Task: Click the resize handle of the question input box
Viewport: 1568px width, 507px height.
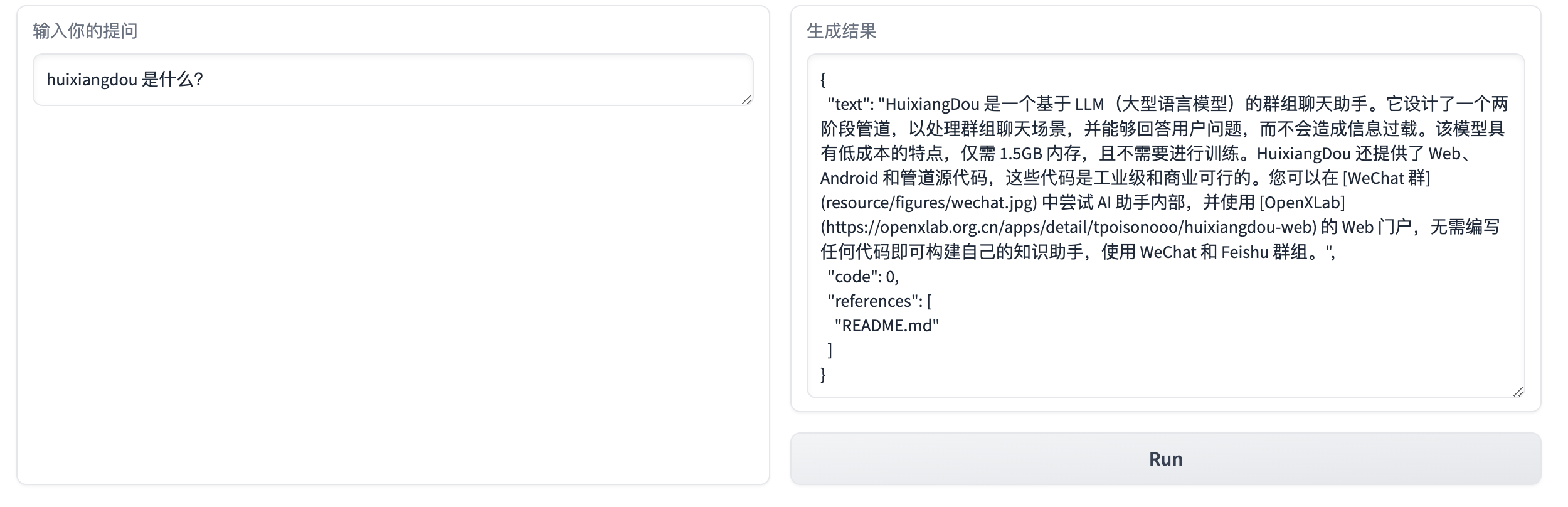Action: pos(746,99)
